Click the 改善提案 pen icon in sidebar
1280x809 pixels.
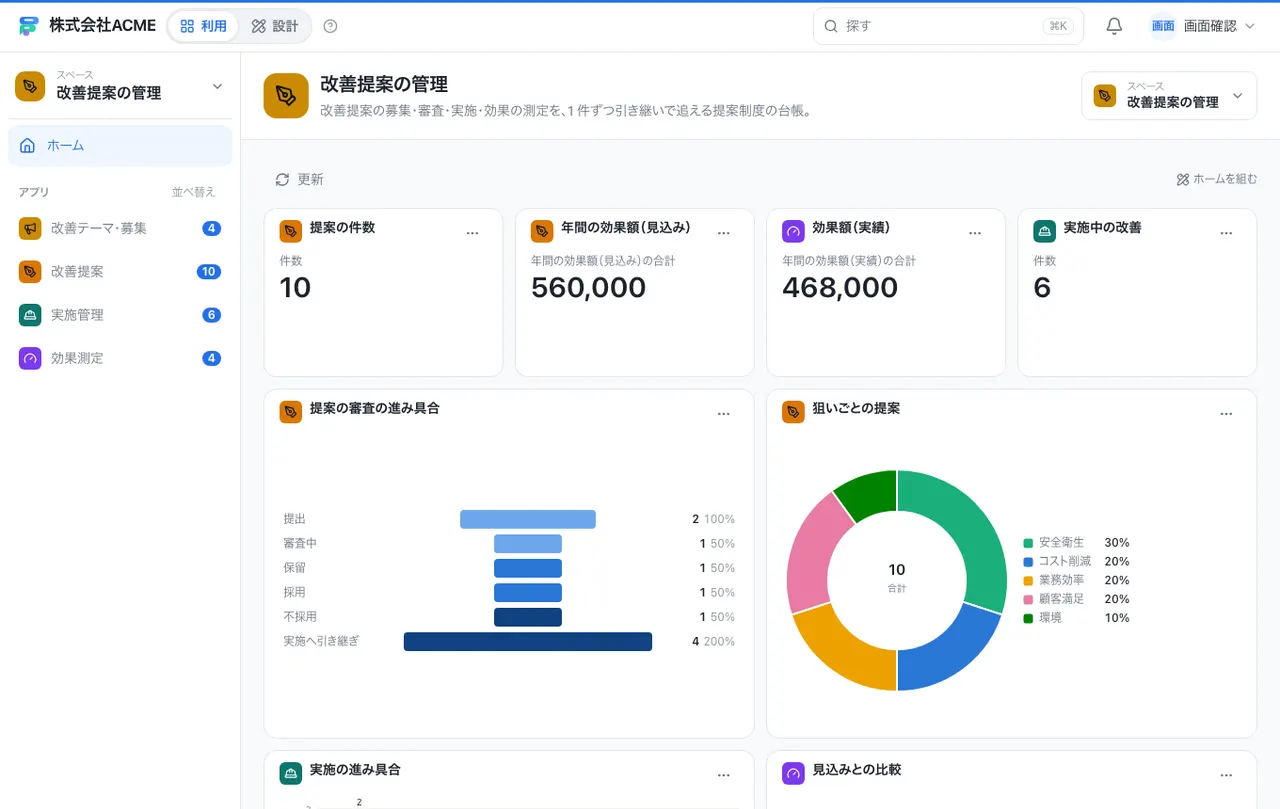[30, 271]
